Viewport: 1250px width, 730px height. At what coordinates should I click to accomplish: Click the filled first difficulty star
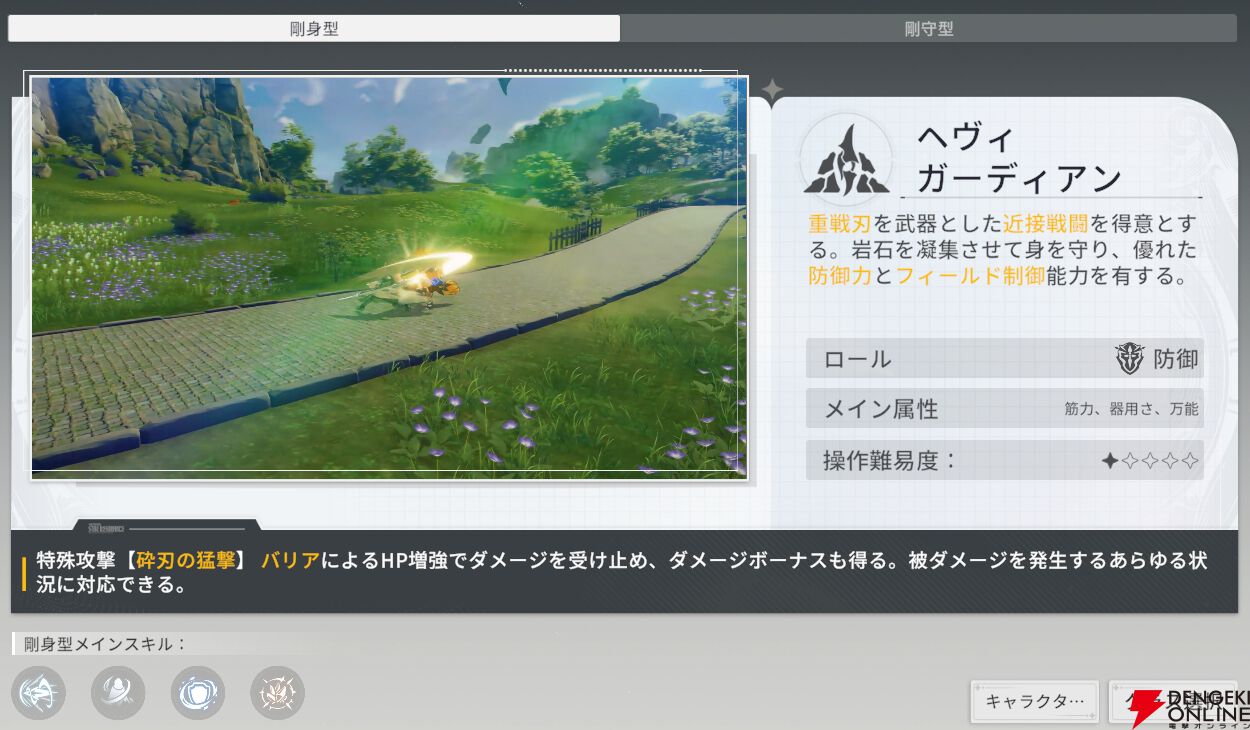(x=1109, y=461)
